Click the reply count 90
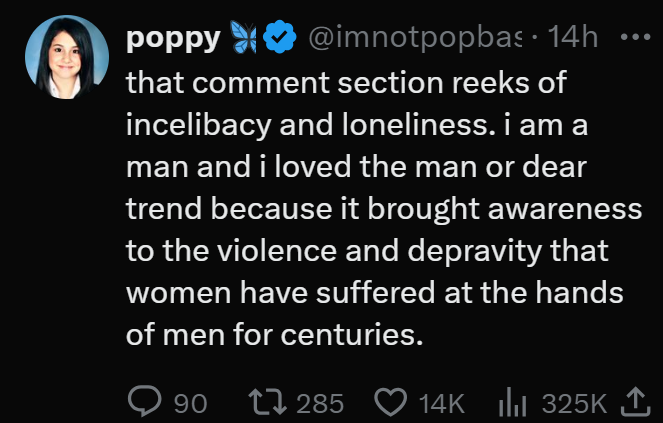The image size is (663, 423). 191,403
